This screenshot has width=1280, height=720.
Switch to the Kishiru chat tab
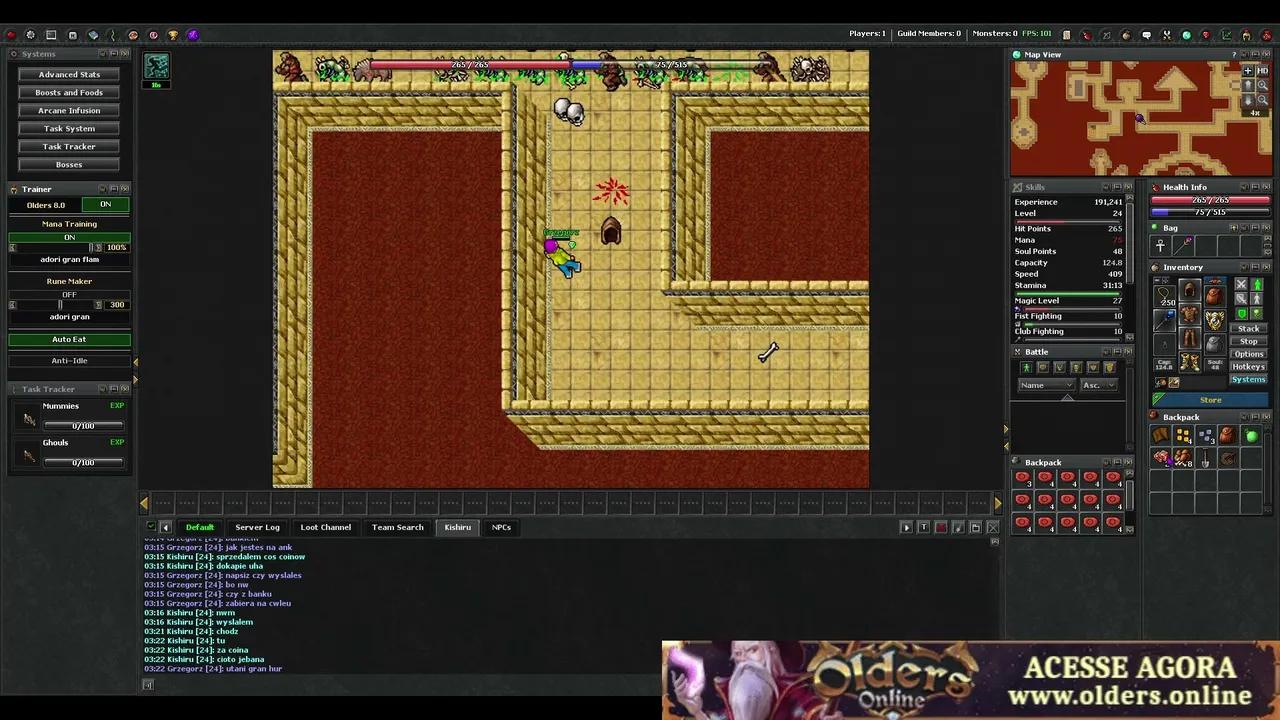[458, 527]
